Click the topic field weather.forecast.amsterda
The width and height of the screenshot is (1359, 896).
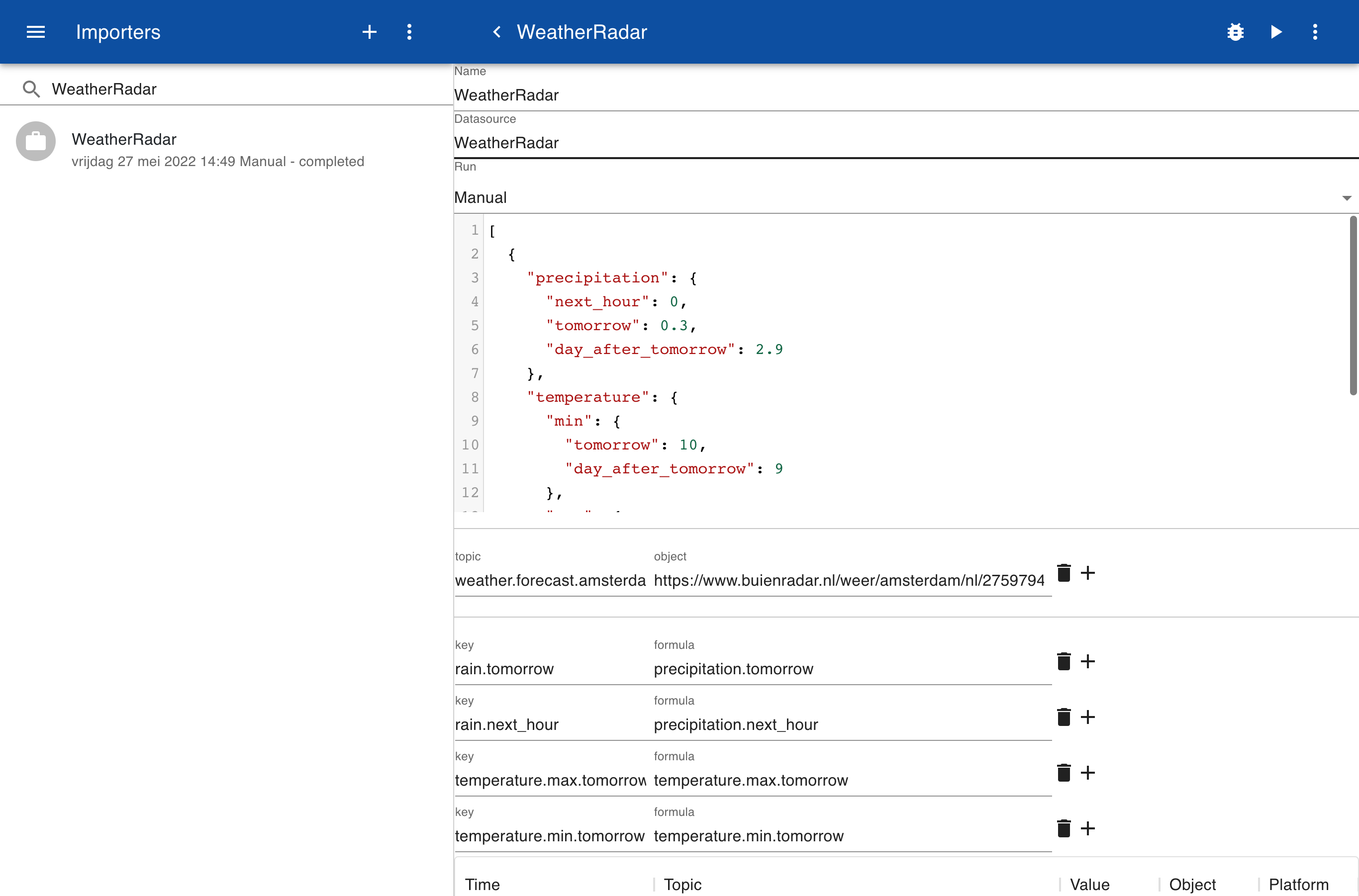click(x=550, y=580)
